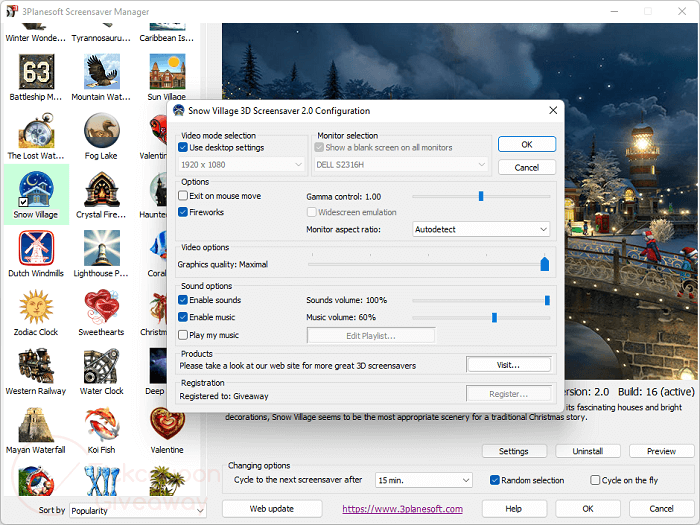Select The Lost Watch screensaver icon
Screen dimensions: 700x525
coord(36,130)
